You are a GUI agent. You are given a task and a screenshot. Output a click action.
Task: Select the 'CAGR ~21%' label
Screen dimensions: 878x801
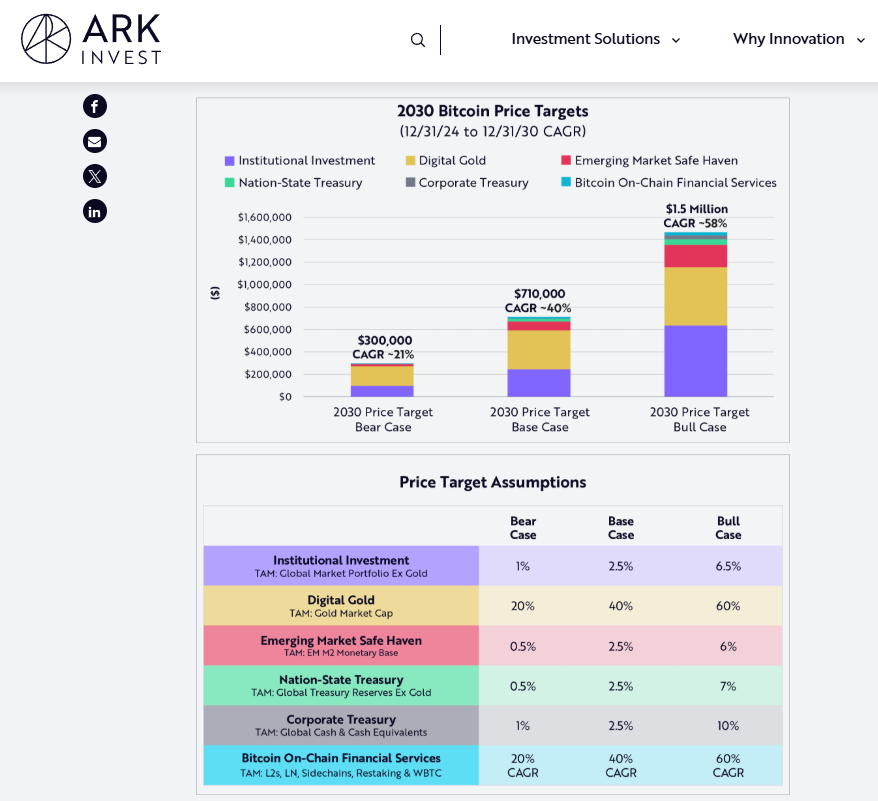pyautogui.click(x=383, y=355)
